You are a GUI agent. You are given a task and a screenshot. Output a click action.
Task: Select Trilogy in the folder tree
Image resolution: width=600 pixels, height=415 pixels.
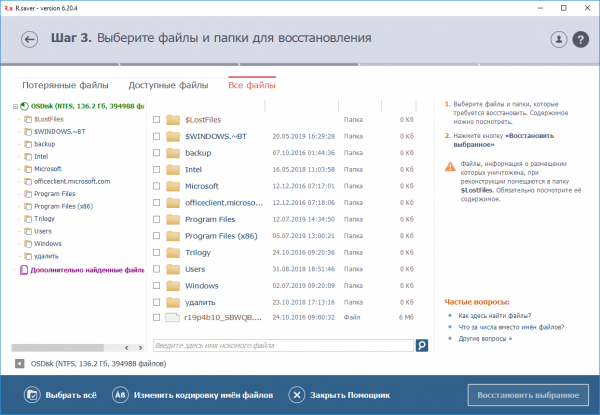44,219
